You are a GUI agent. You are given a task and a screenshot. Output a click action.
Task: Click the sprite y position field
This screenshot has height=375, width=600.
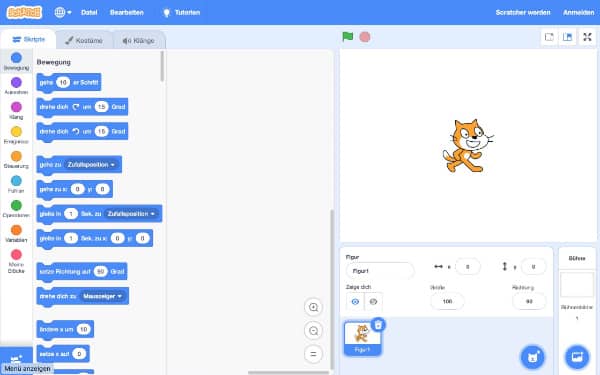(x=533, y=267)
